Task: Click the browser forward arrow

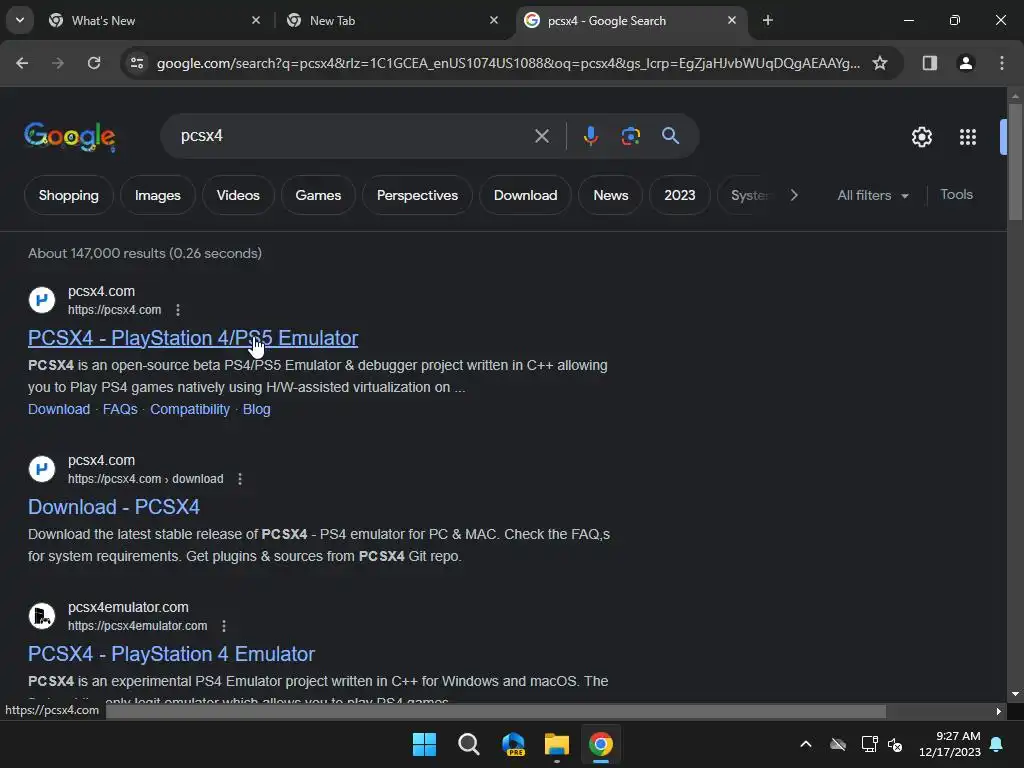Action: [58, 63]
